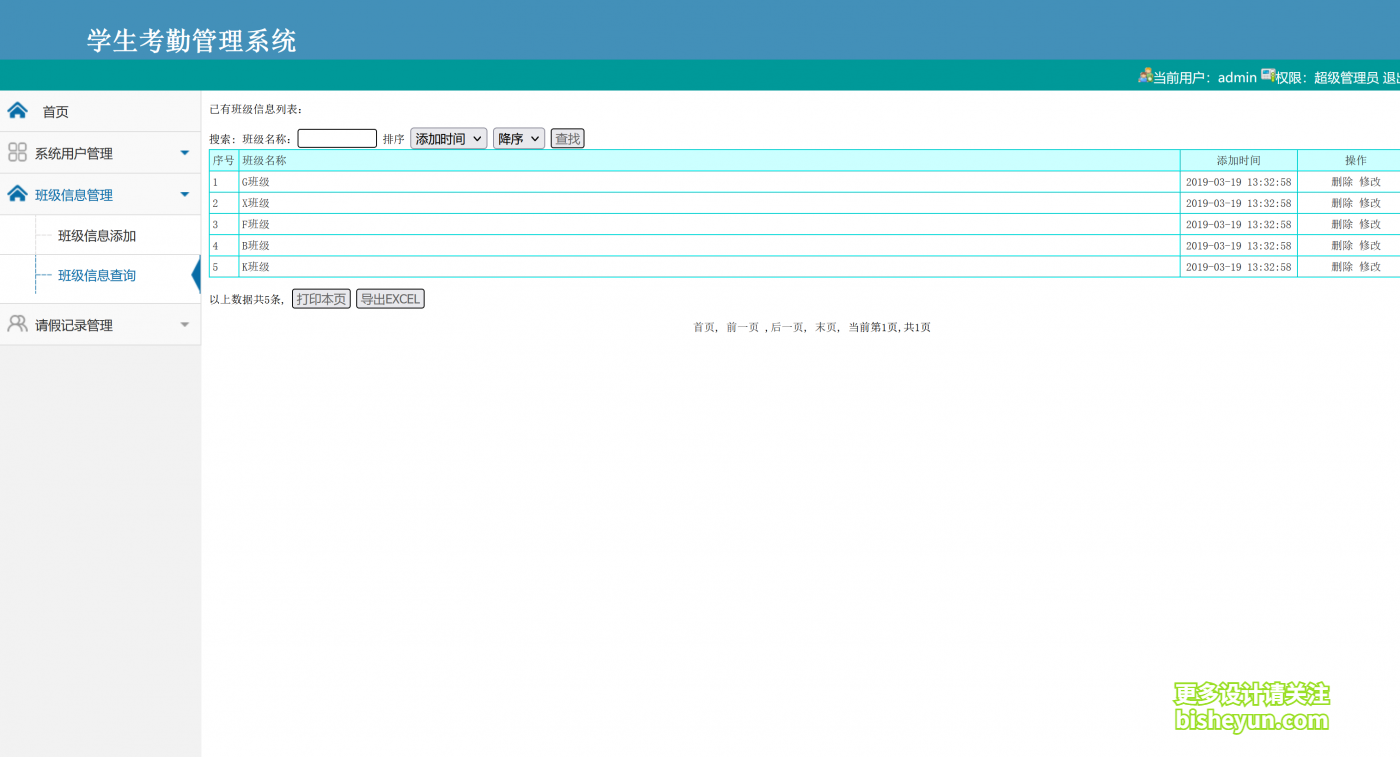Viewport: 1400px width, 757px height.
Task: Click the 当前第1页,共1页 text
Action: point(889,327)
